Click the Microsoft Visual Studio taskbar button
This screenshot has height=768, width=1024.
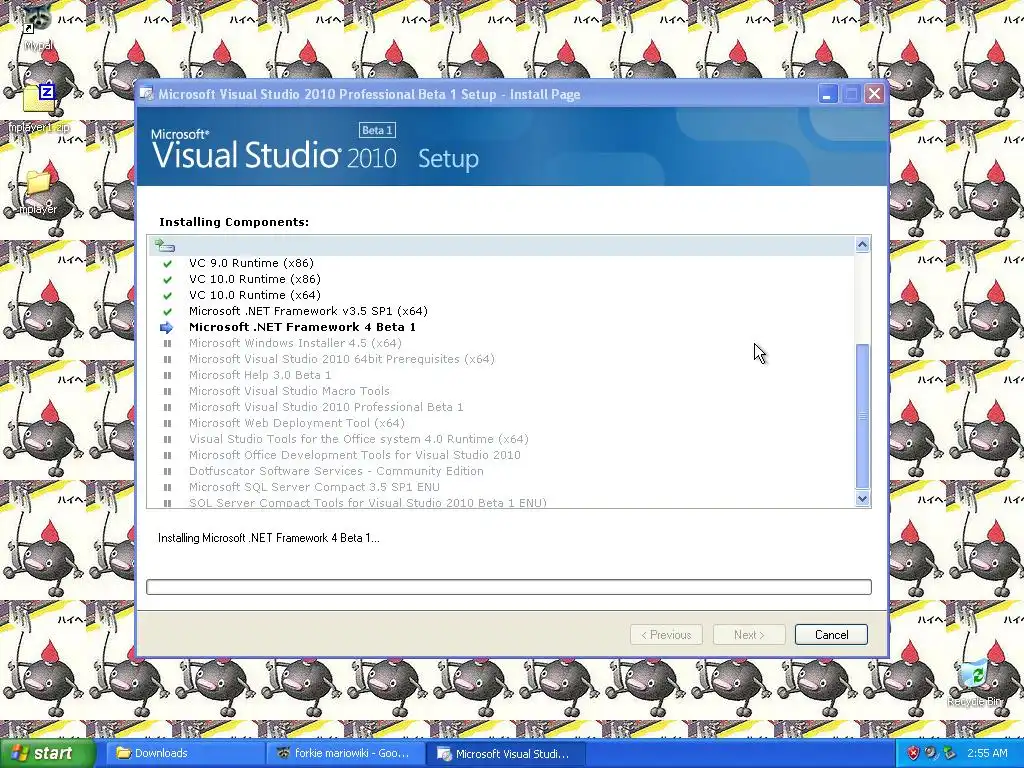(x=505, y=753)
